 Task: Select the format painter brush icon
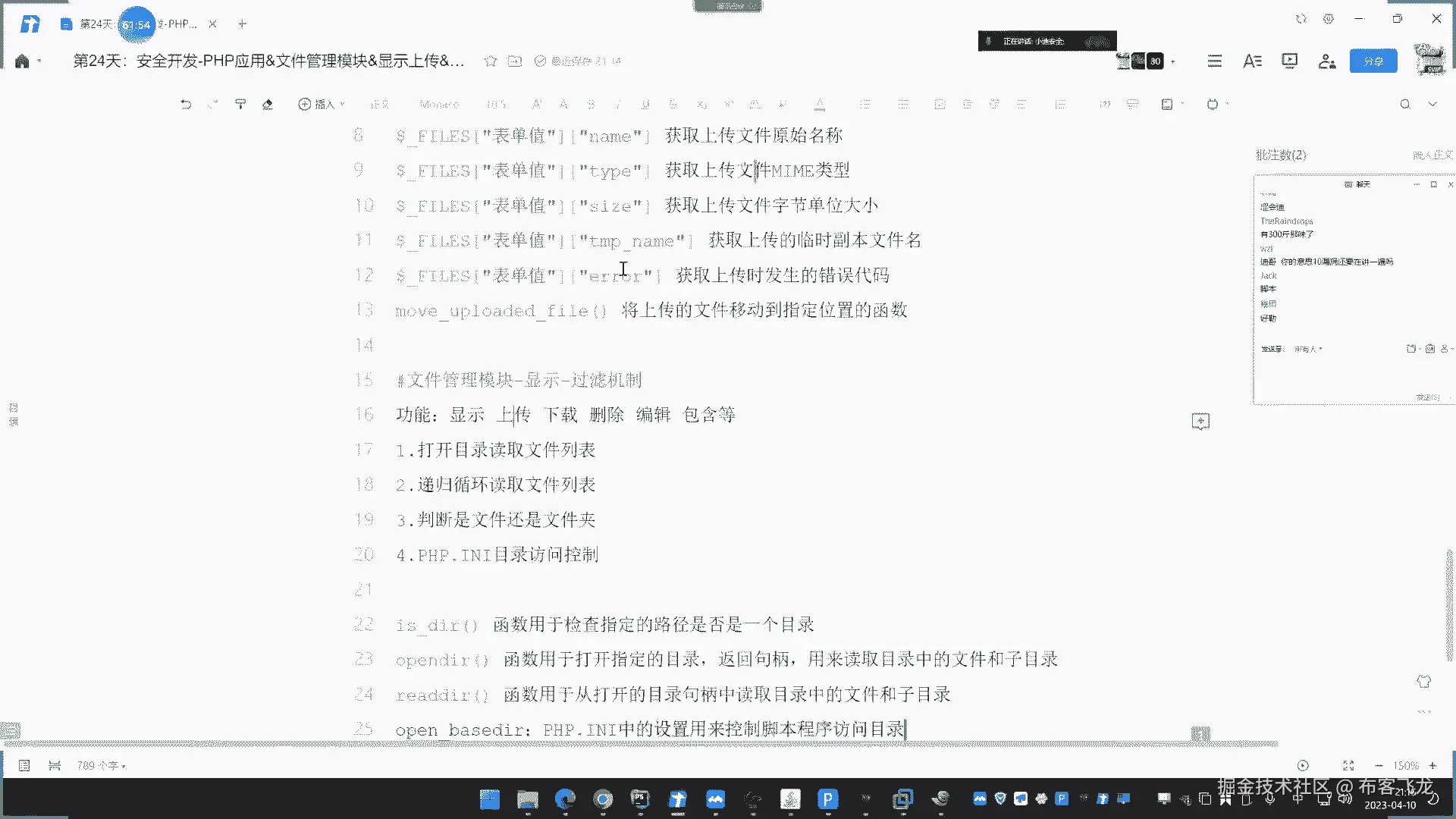240,104
